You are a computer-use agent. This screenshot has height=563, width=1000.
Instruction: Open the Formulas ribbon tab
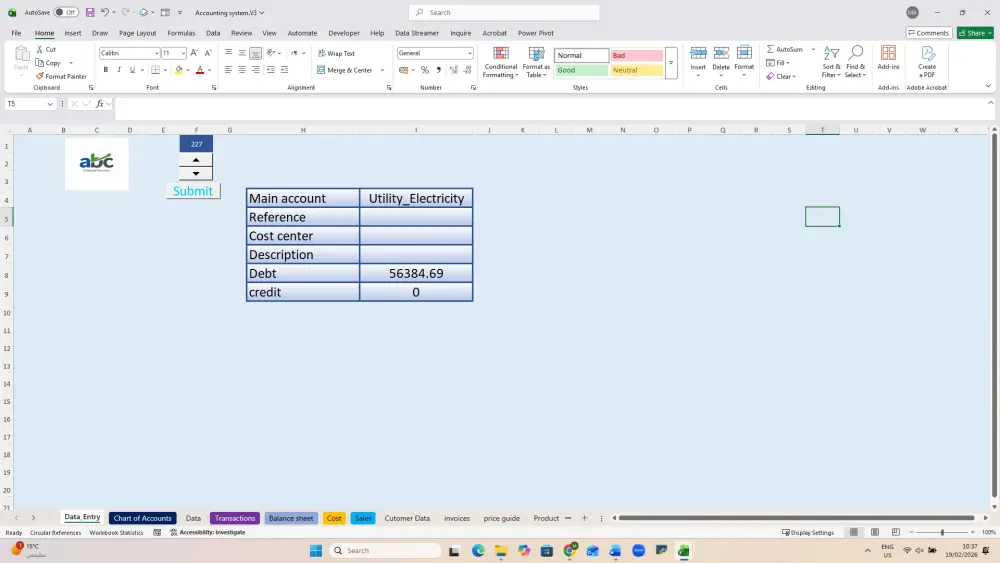(x=181, y=33)
